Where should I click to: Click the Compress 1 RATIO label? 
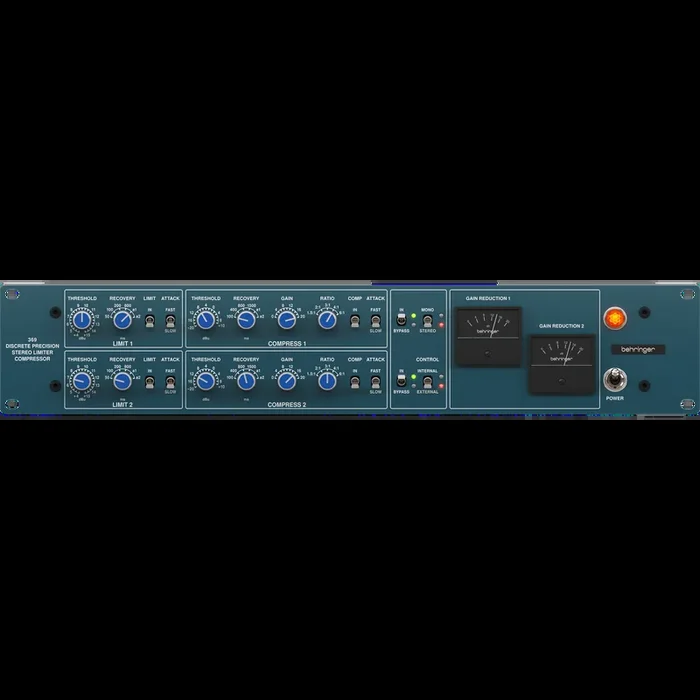pyautogui.click(x=327, y=298)
